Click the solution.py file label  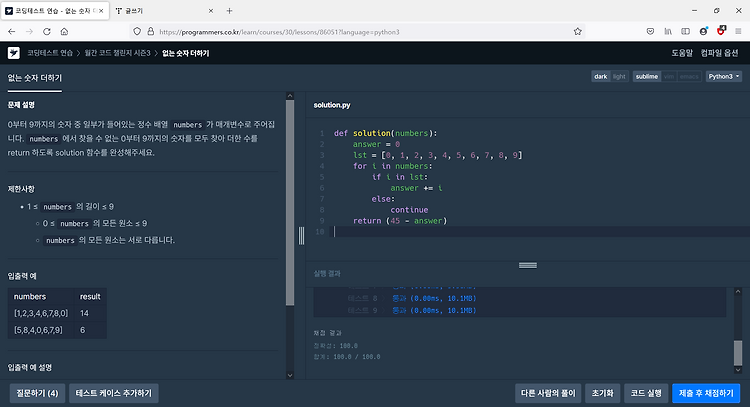332,105
